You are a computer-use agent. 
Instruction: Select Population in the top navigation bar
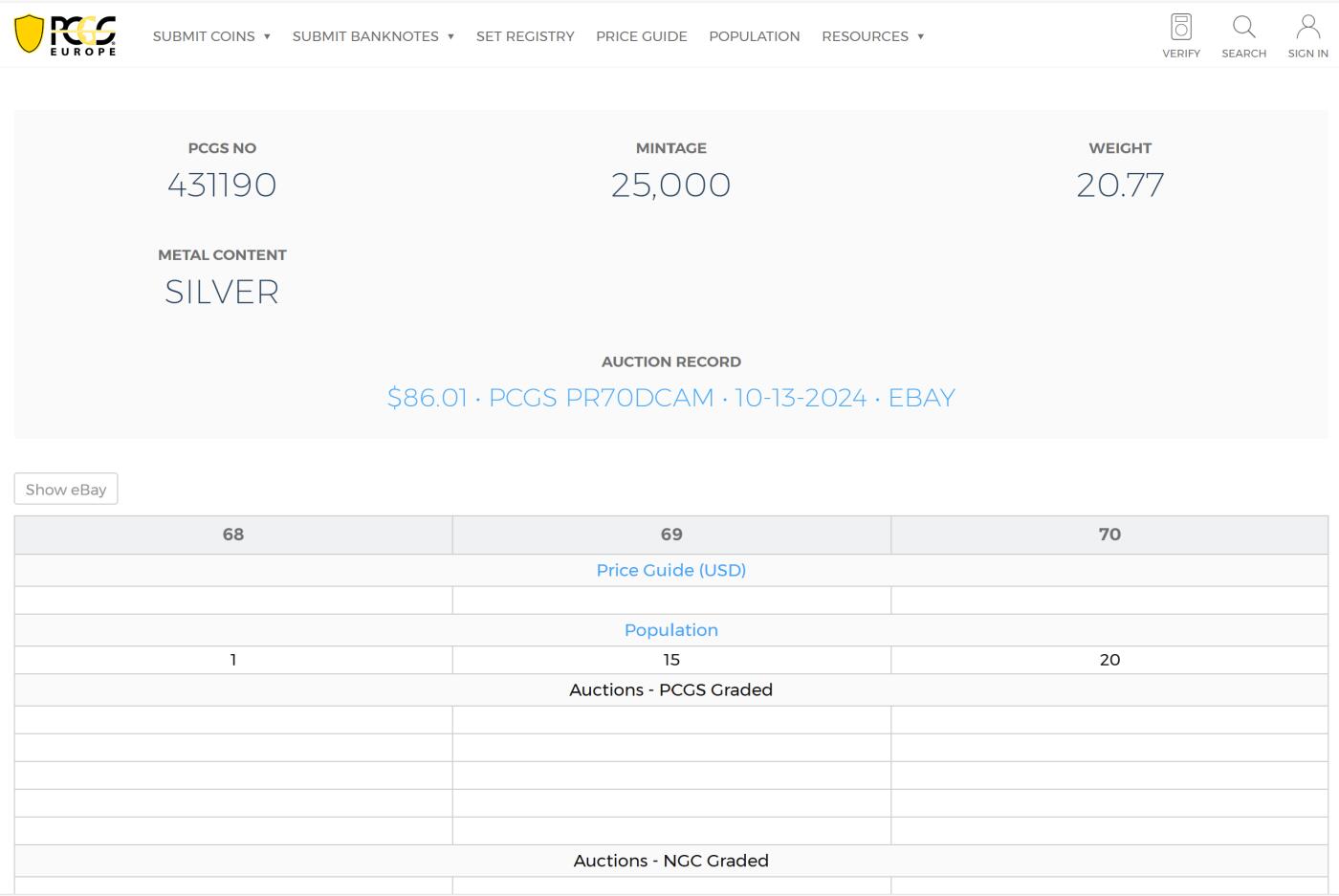click(754, 36)
